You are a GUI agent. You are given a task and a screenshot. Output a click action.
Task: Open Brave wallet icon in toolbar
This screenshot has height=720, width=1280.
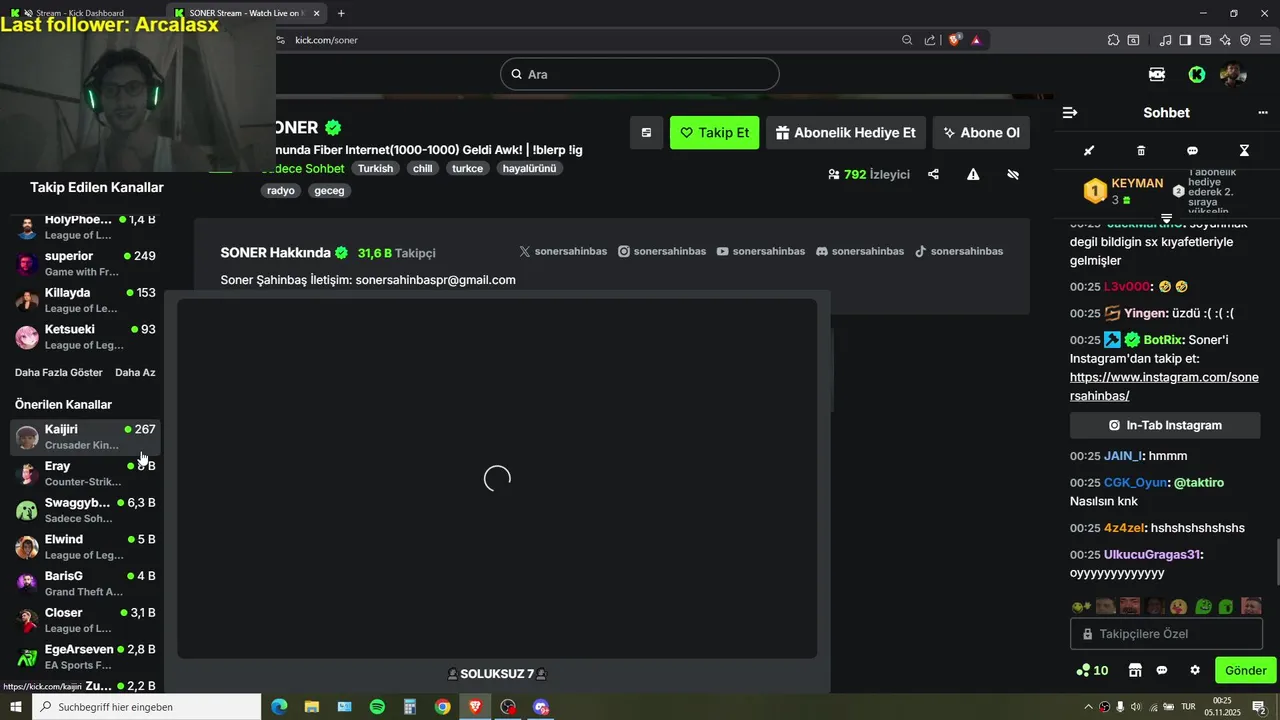[x=1205, y=40]
